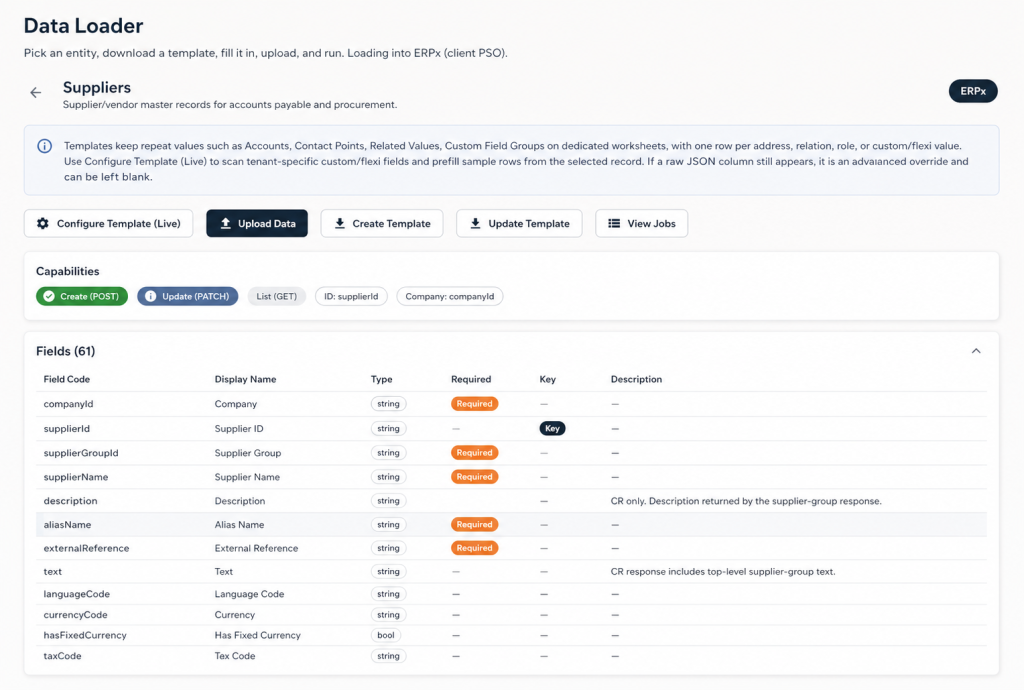Open View Jobs

tap(641, 223)
